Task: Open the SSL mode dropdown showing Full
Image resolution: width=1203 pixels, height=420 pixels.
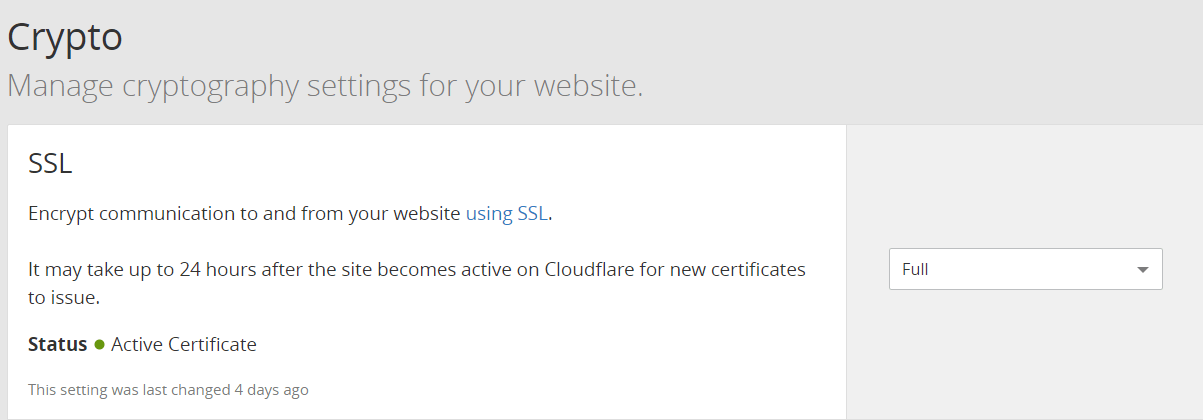Action: click(1025, 269)
